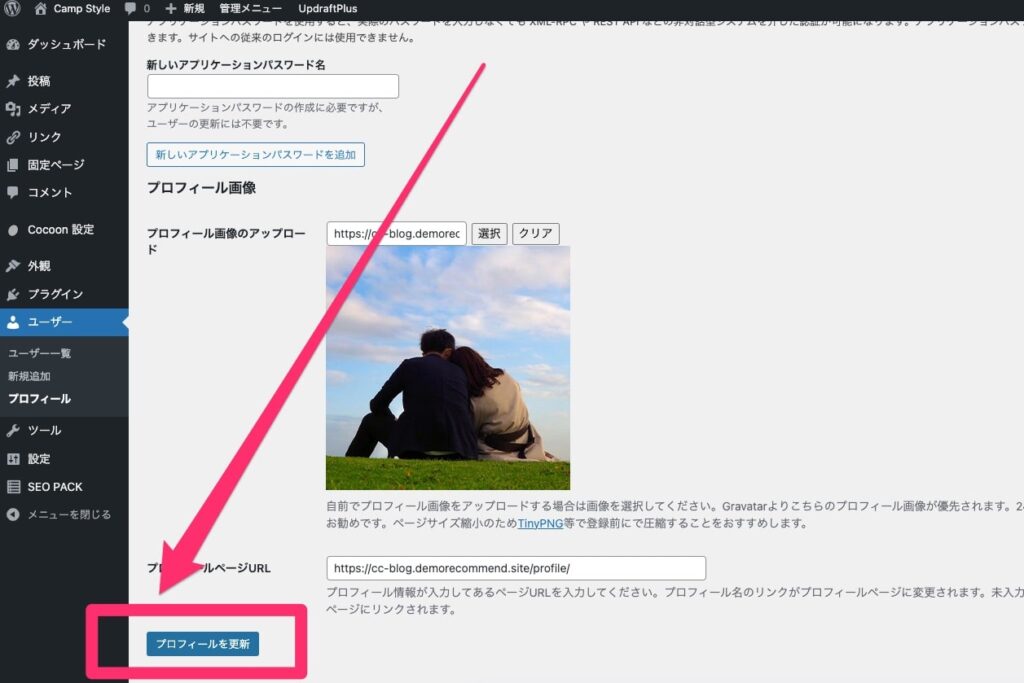Click the home icon beside Camp Style
Viewport: 1024px width, 683px height.
point(40,8)
